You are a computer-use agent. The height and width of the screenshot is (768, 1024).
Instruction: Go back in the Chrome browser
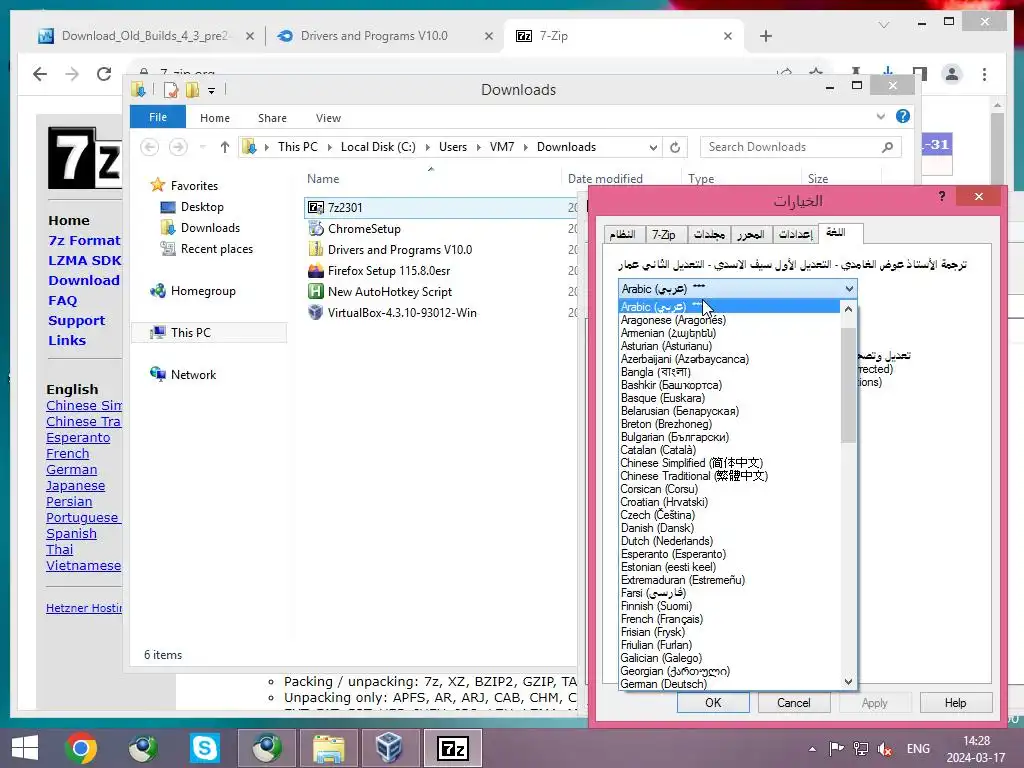point(40,74)
